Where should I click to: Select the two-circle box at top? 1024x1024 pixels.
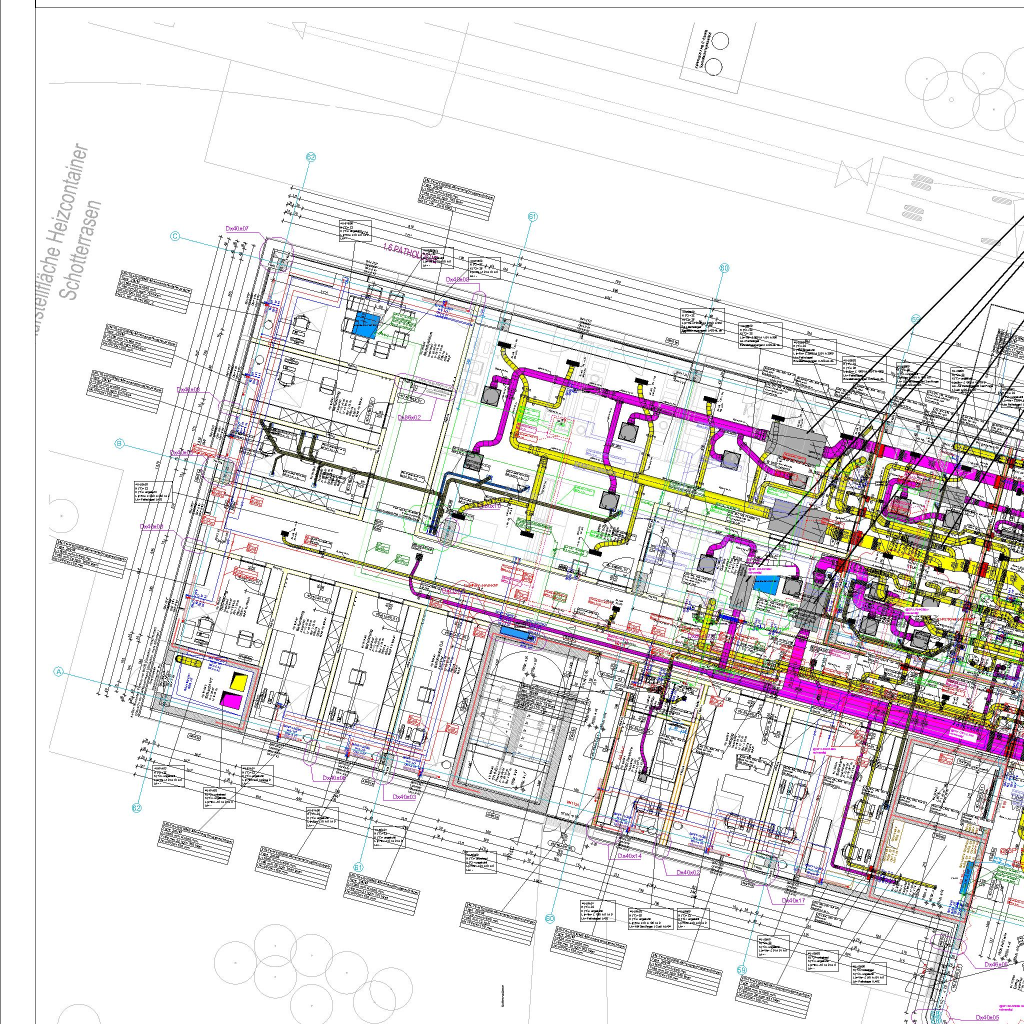(712, 54)
